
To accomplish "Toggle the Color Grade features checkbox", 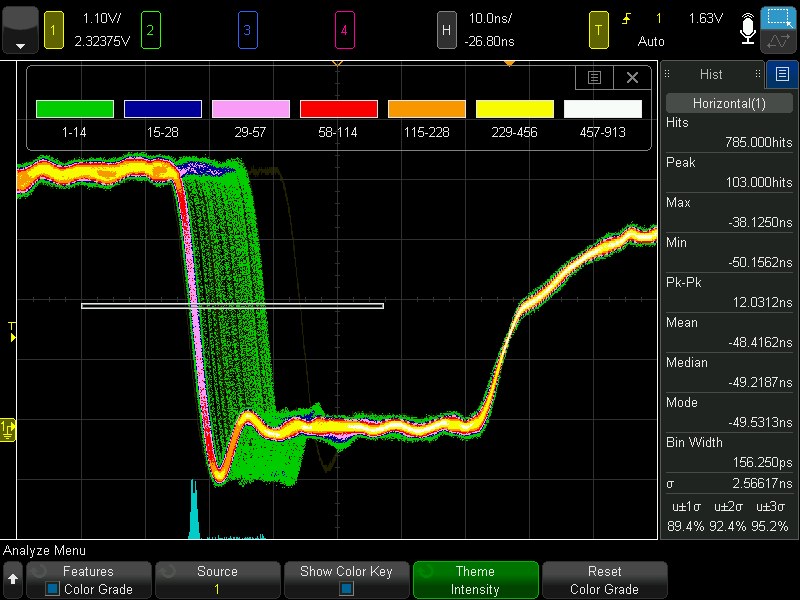I will click(x=52, y=589).
